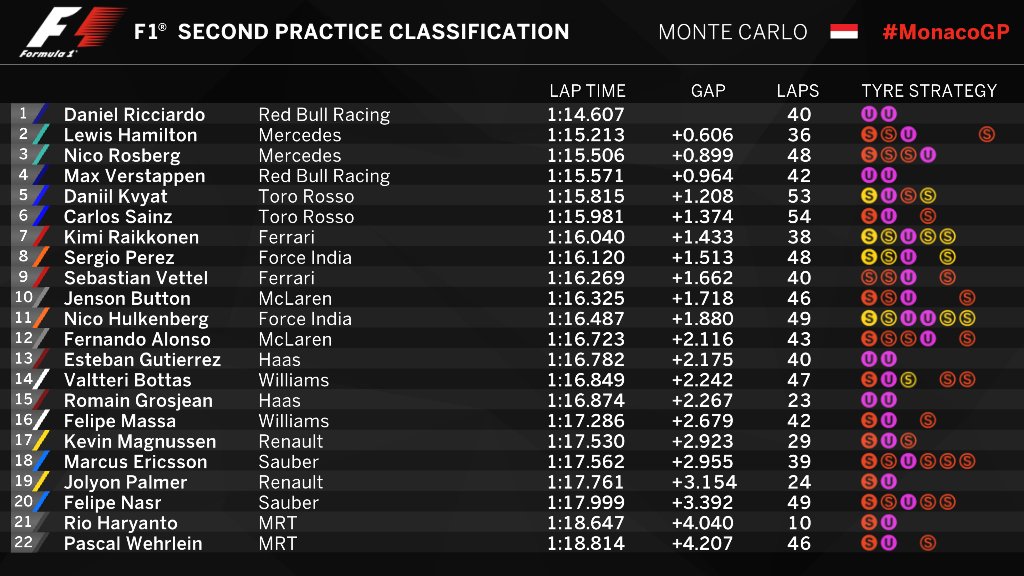
Task: Click the Daniel Ricciardo driver name
Action: (135, 114)
